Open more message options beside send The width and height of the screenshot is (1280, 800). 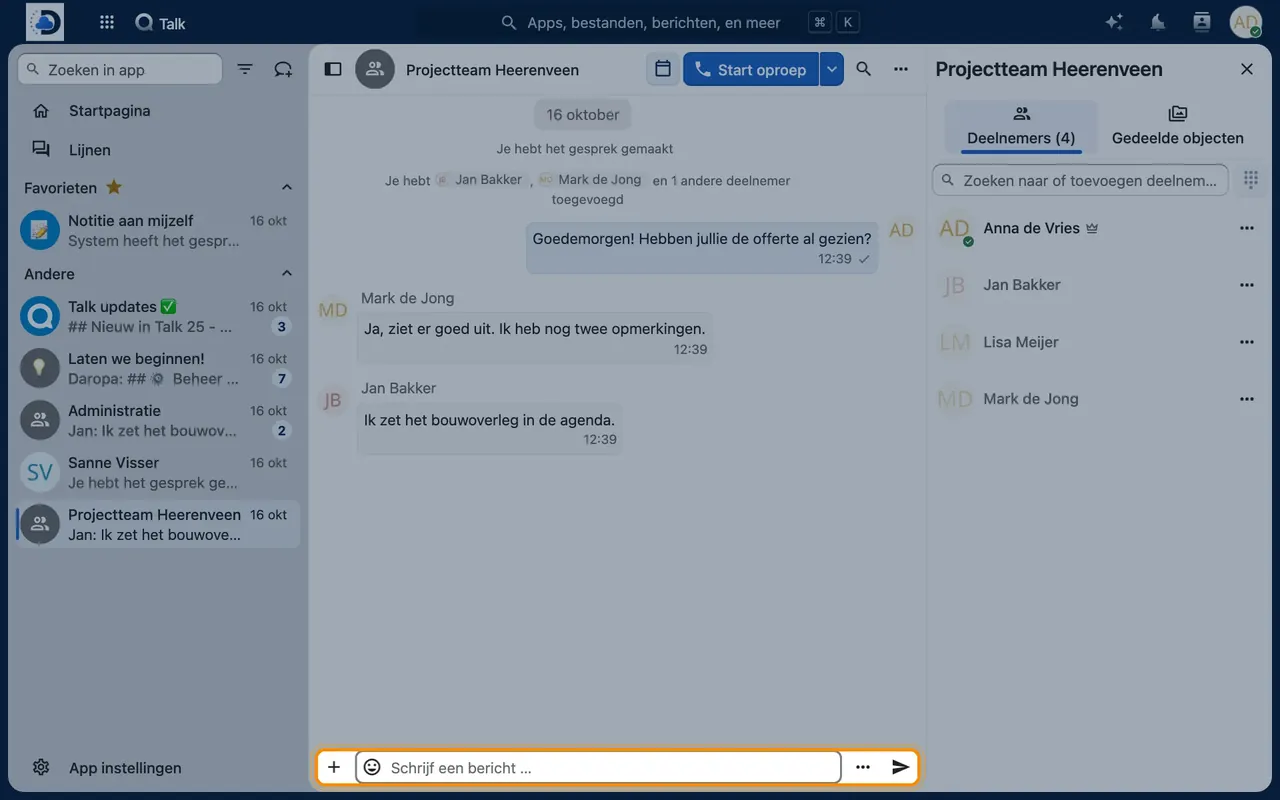[x=863, y=767]
